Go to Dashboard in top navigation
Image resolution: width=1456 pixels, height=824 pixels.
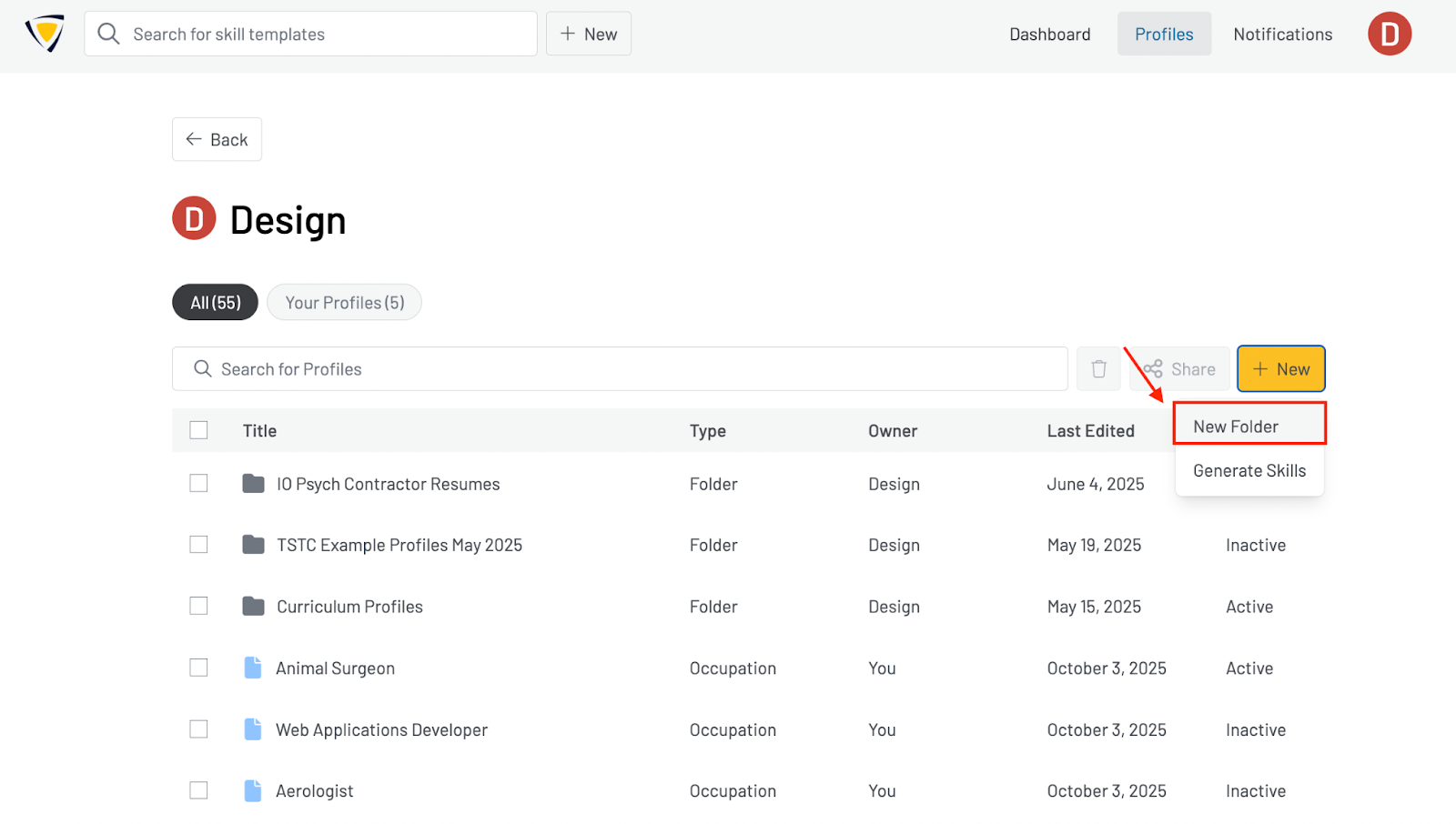[1049, 35]
